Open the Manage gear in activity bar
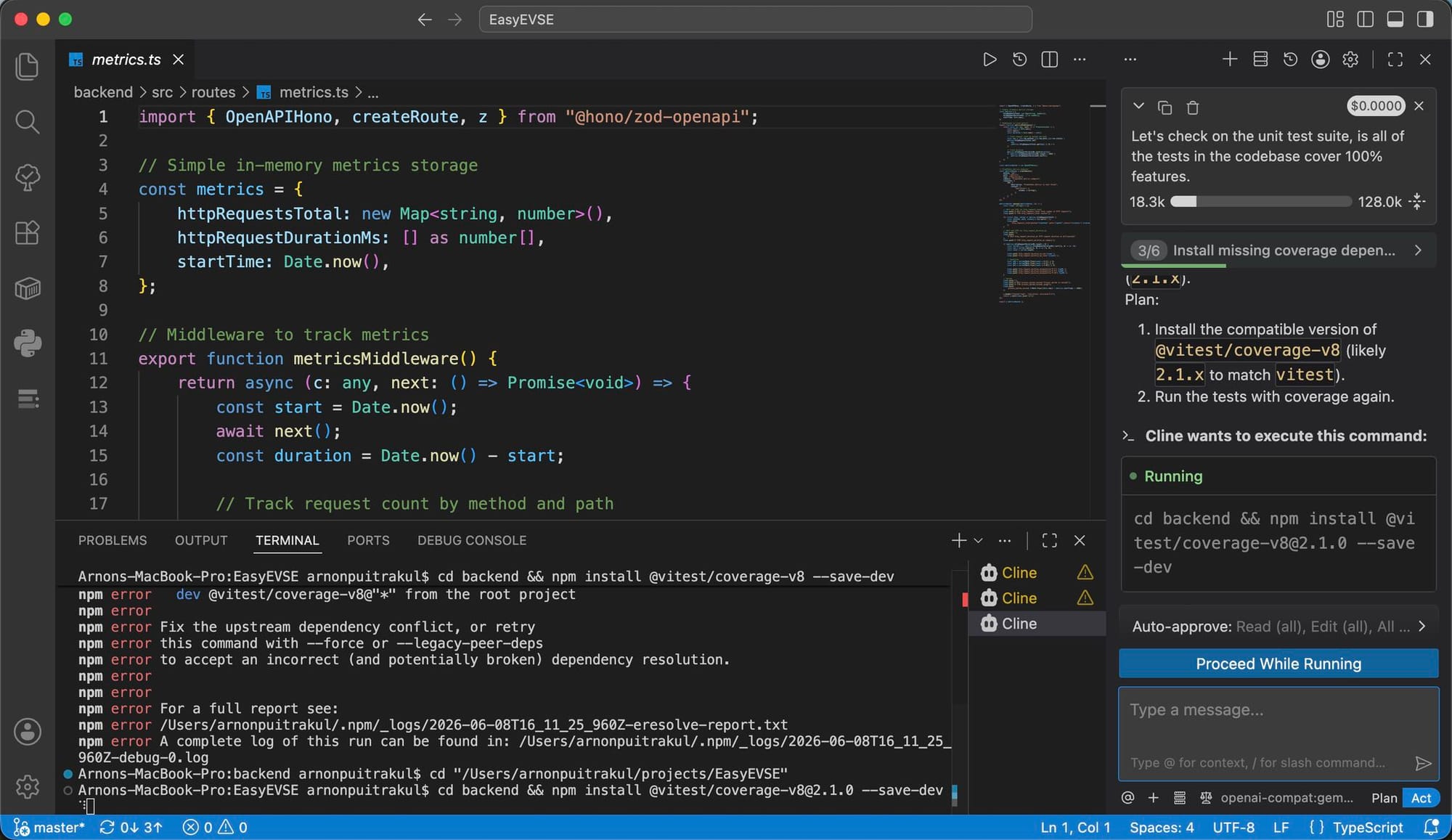This screenshot has height=840, width=1452. [27, 786]
